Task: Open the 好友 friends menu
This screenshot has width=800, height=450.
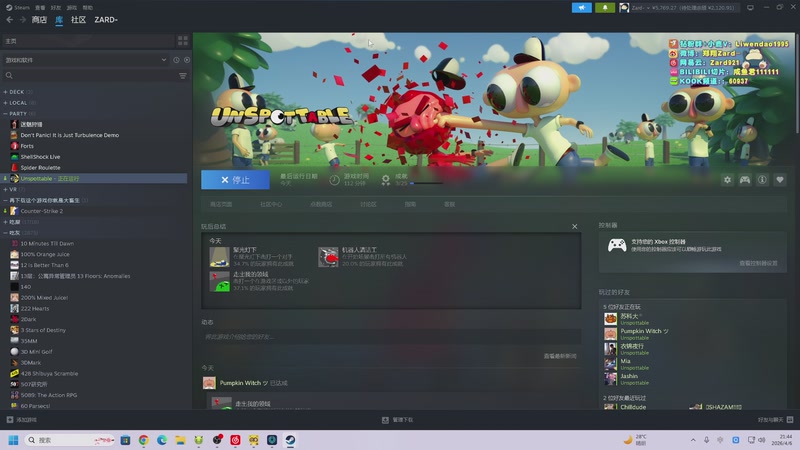Action: [56, 8]
